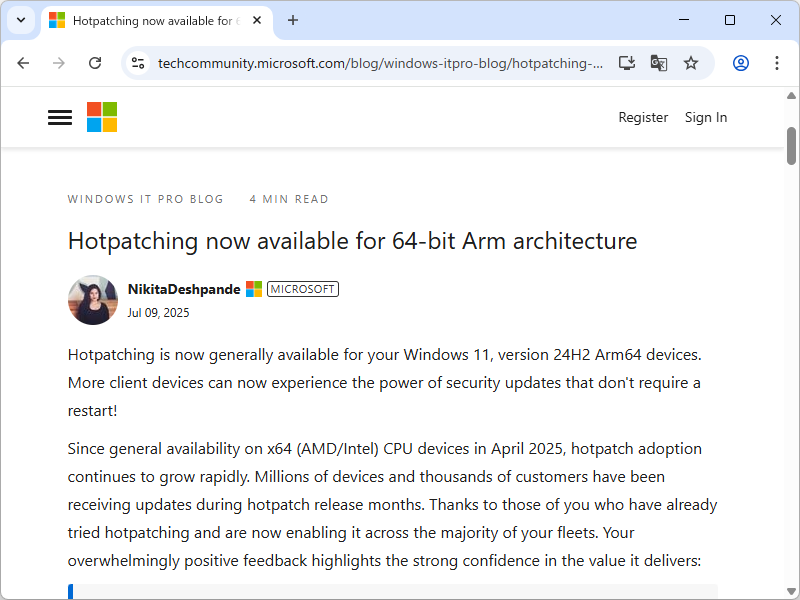
Task: Click the back navigation arrow
Action: [23, 62]
